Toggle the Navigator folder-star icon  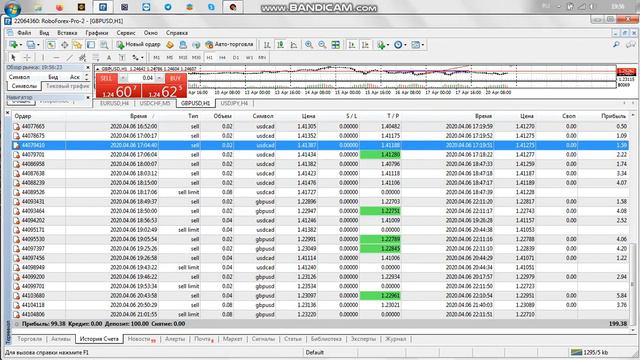[77, 44]
